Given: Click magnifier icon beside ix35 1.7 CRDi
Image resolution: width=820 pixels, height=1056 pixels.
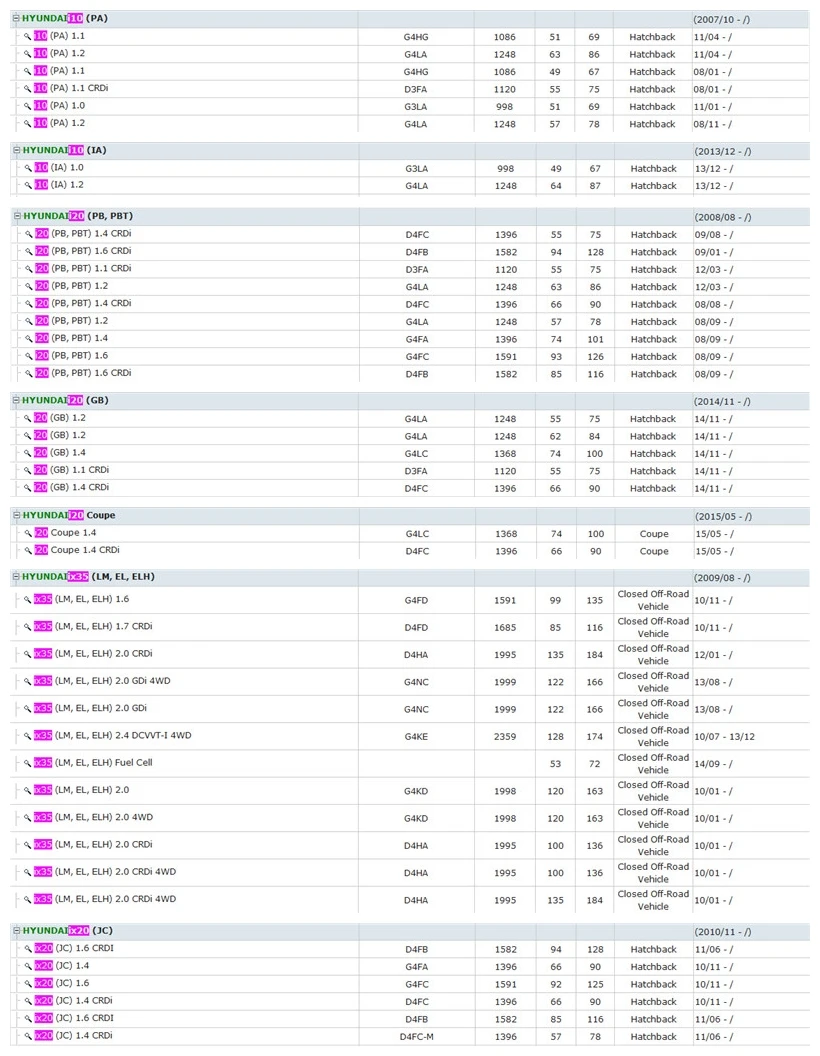Looking at the screenshot, I should [x=28, y=628].
